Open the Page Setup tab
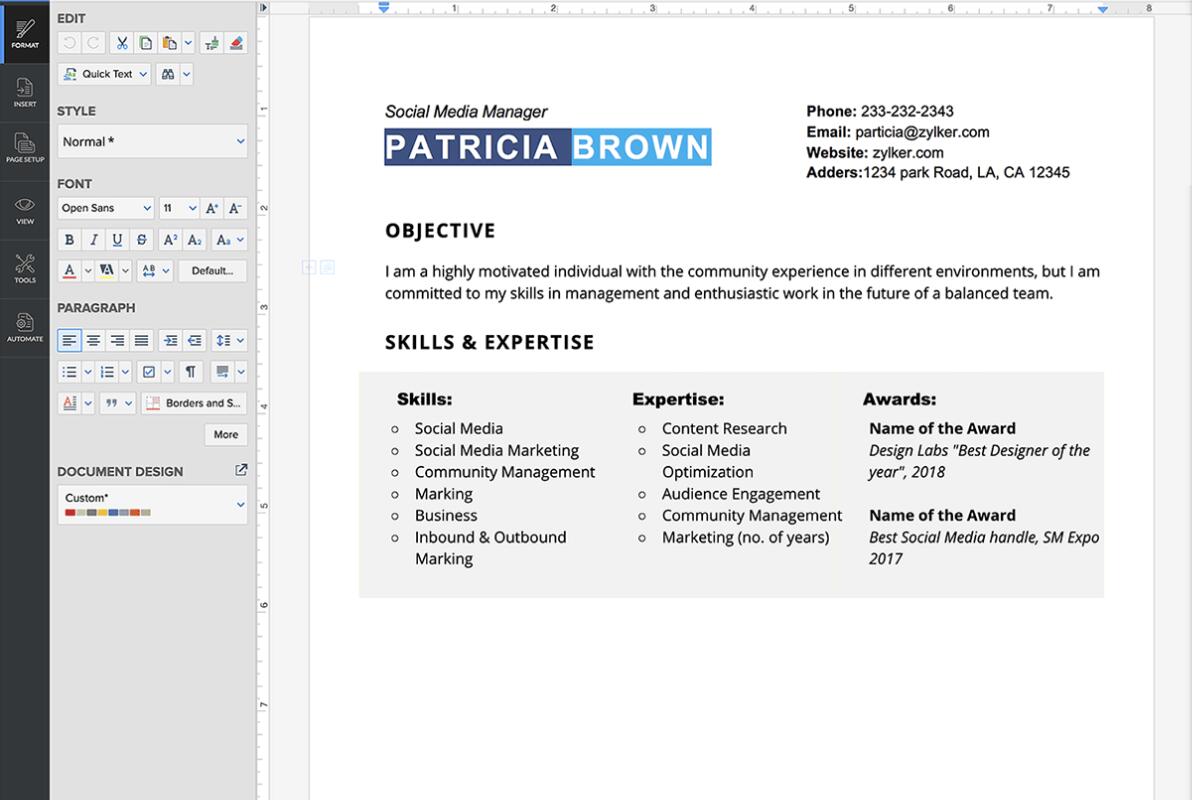Viewport: 1192px width, 800px height. 25,148
